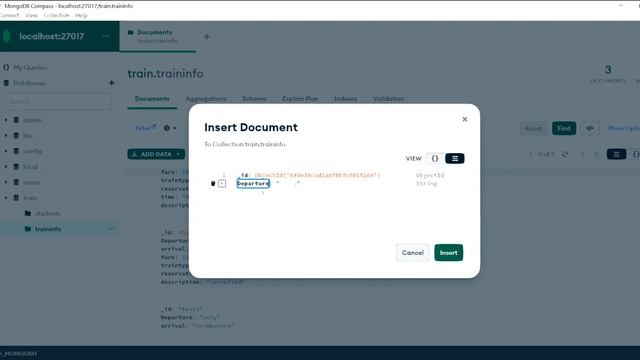Open traininfo collection options menu
This screenshot has height=360, width=640.
click(111, 229)
